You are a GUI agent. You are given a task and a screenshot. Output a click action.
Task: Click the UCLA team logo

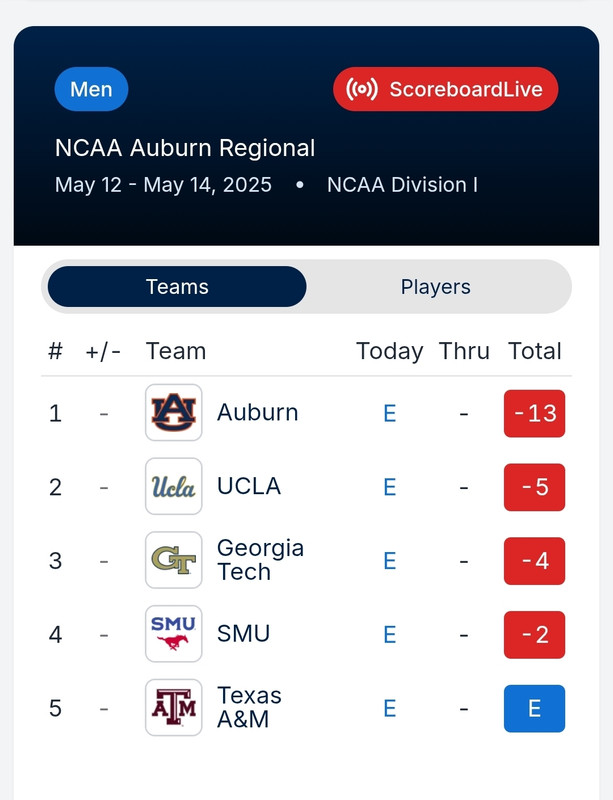(173, 487)
